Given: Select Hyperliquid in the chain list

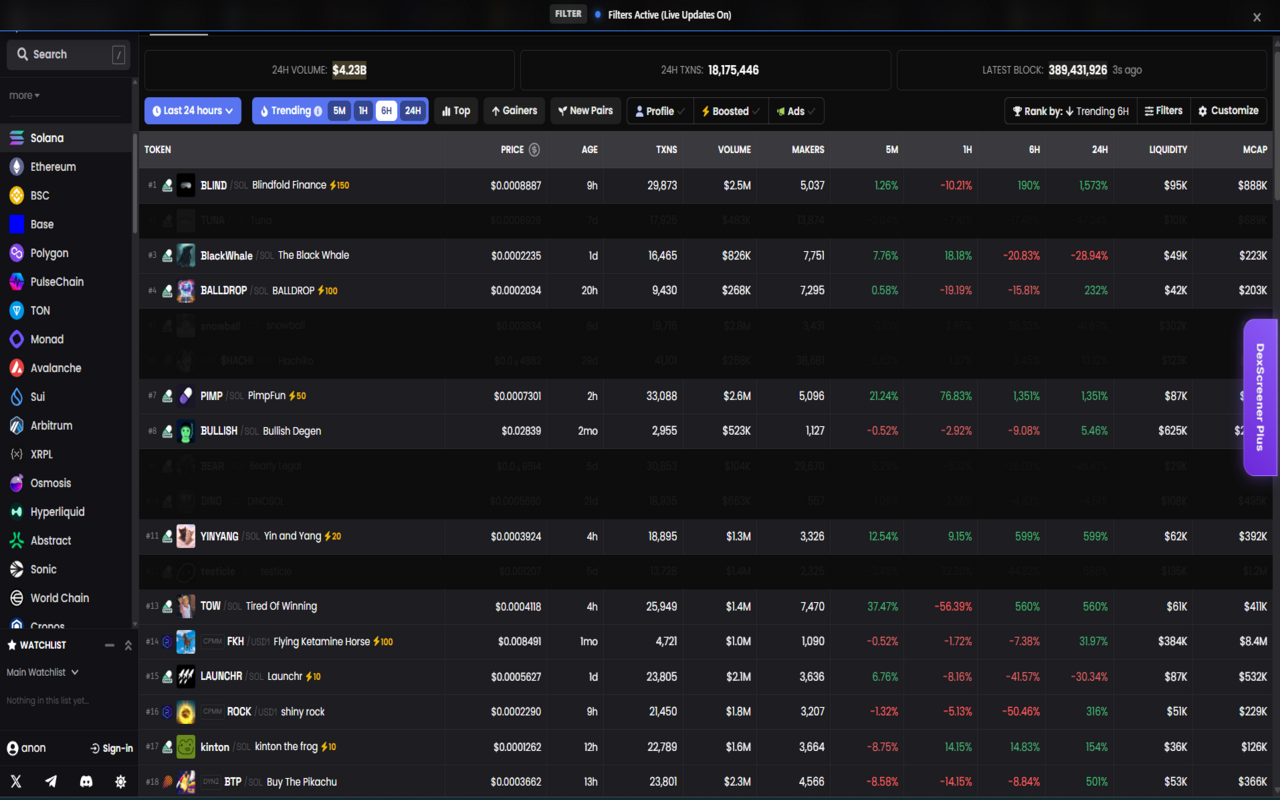Looking at the screenshot, I should [66, 512].
